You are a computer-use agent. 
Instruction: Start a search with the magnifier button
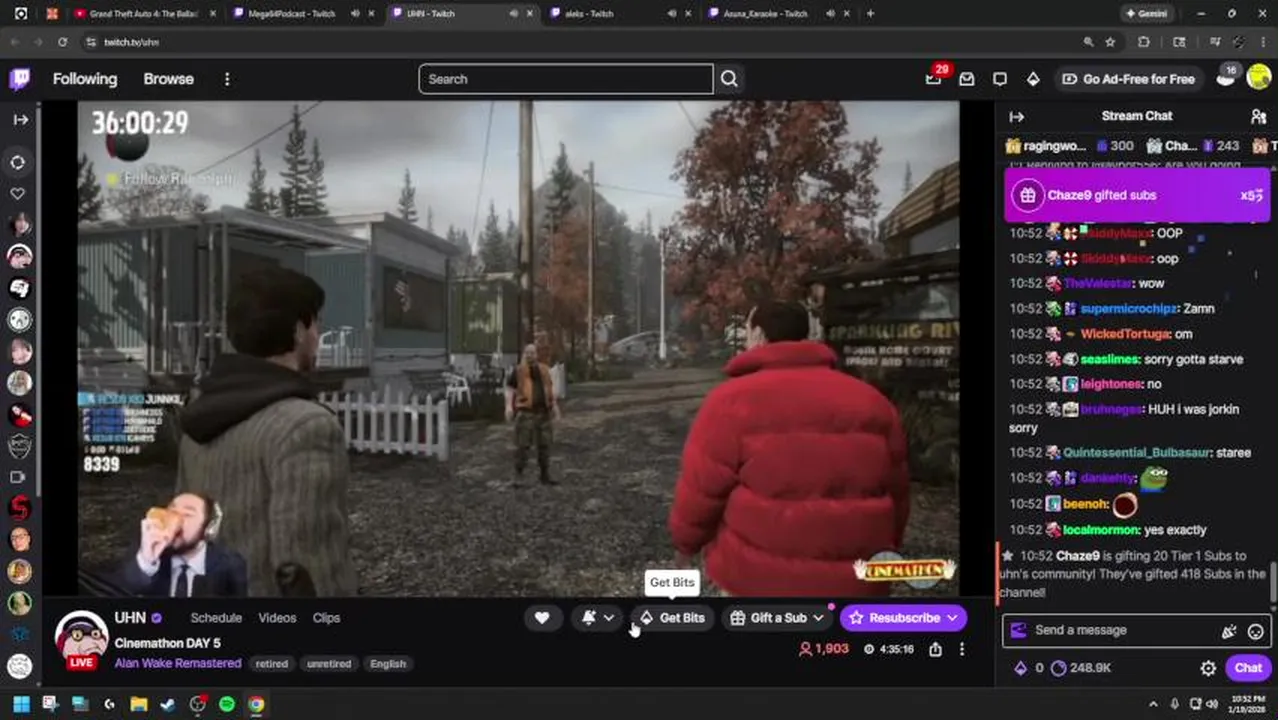729,79
